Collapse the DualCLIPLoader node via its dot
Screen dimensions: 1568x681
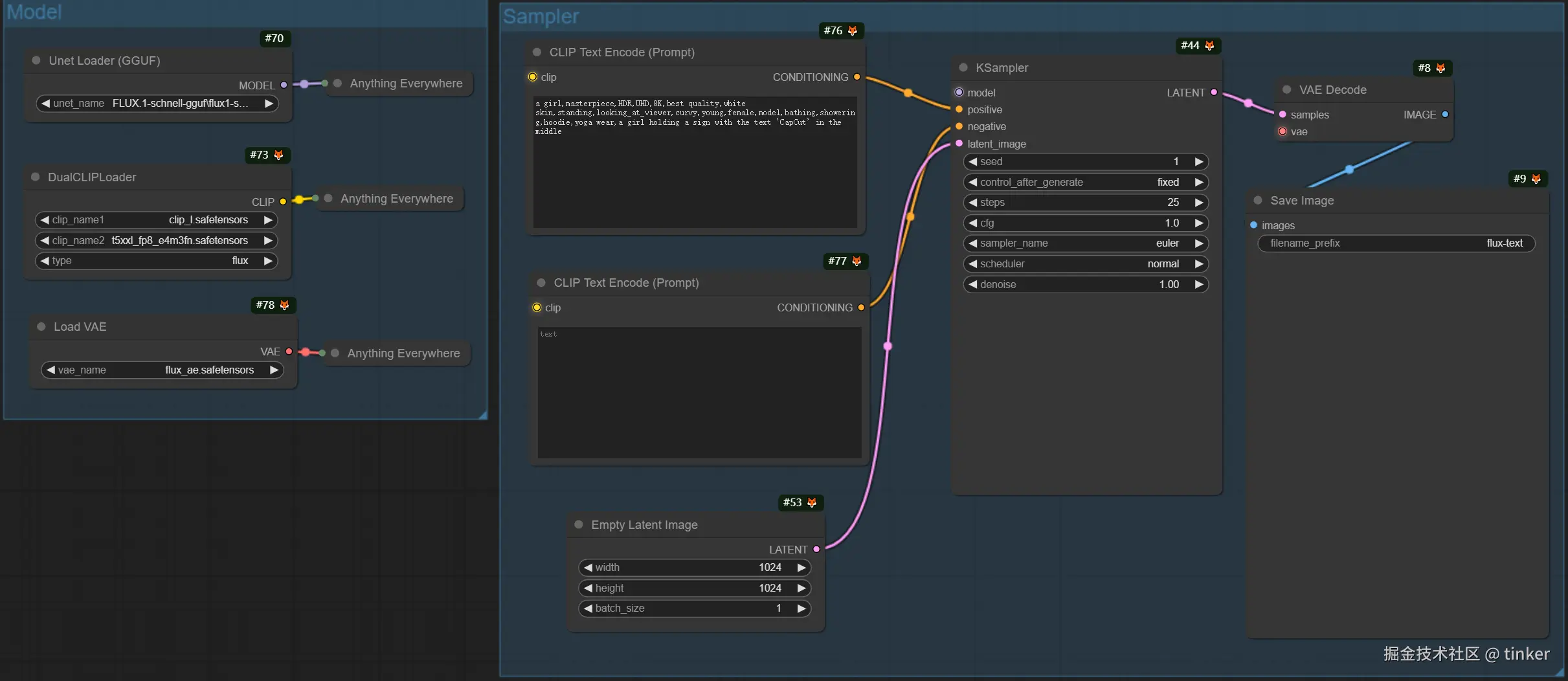36,177
